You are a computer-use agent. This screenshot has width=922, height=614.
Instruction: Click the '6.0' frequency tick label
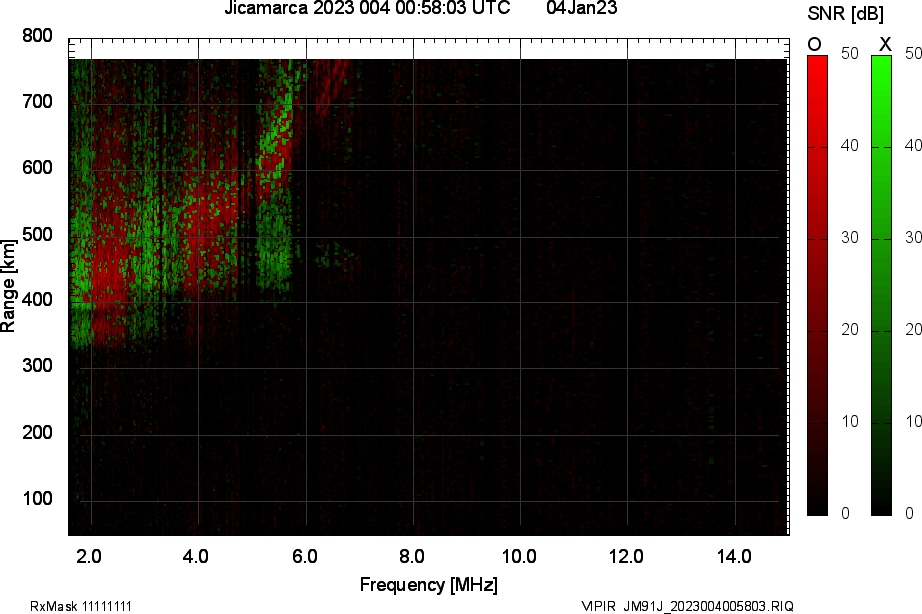coord(305,556)
